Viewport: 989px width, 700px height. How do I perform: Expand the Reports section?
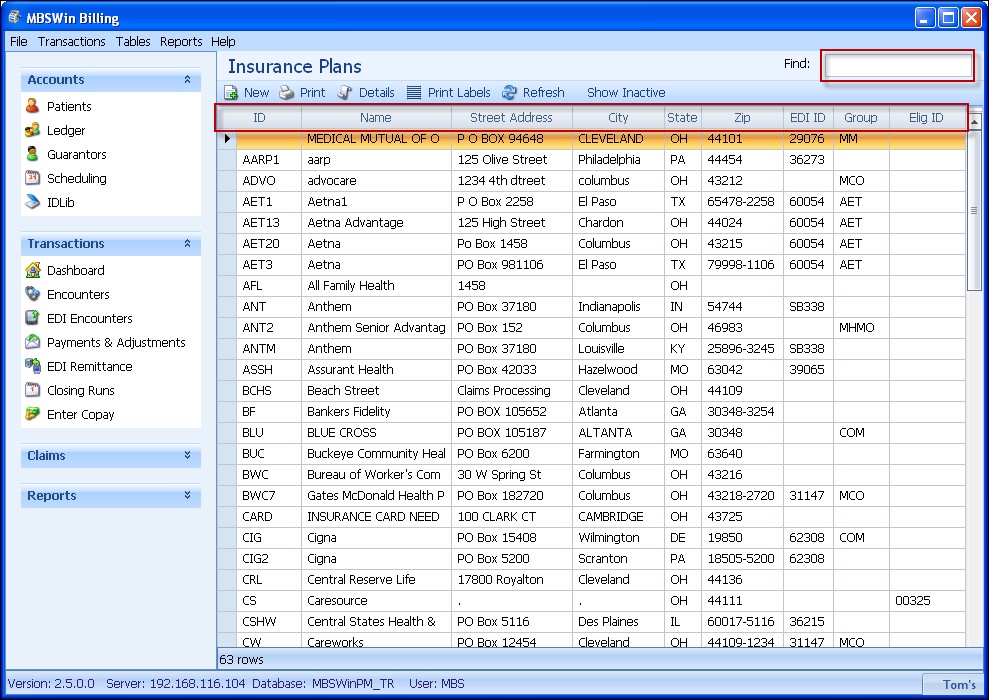[110, 496]
